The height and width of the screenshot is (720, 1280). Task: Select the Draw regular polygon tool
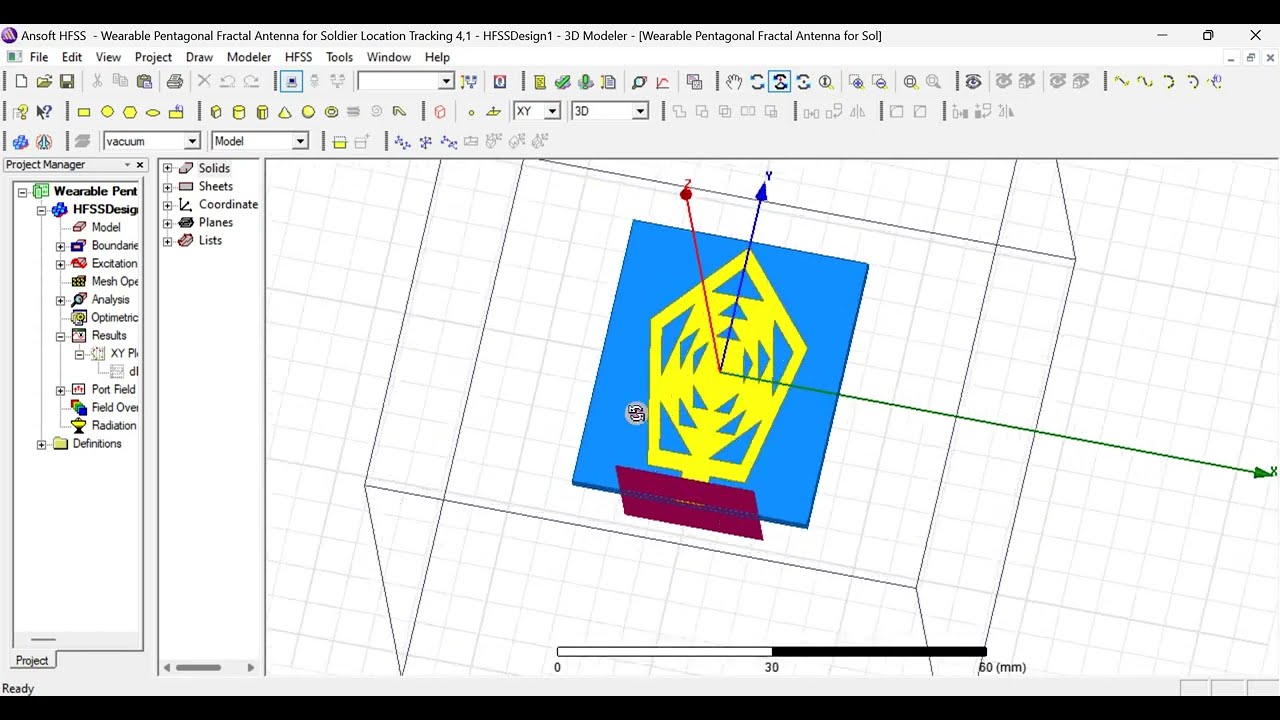pos(130,112)
